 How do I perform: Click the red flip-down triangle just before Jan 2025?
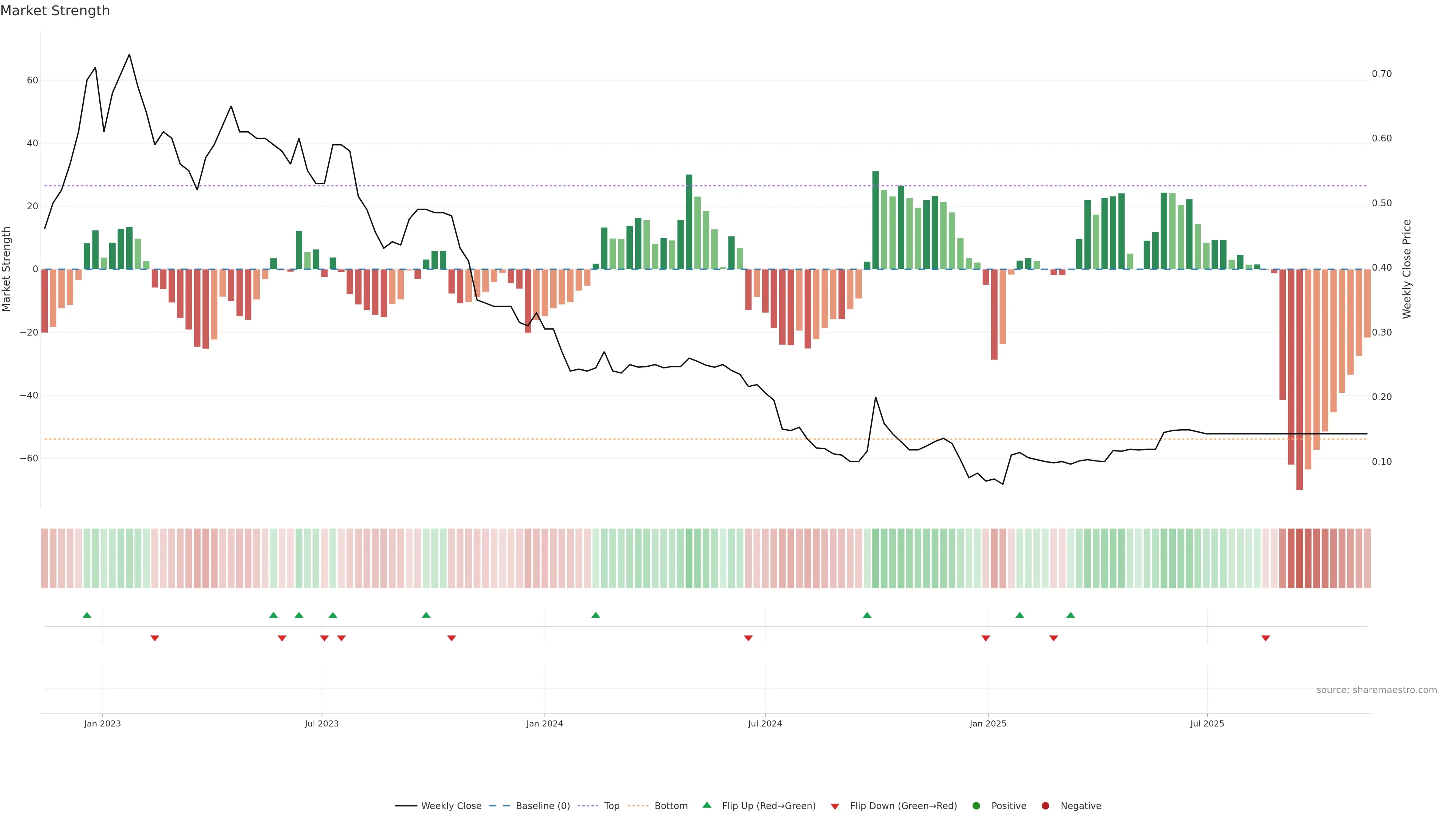[986, 638]
